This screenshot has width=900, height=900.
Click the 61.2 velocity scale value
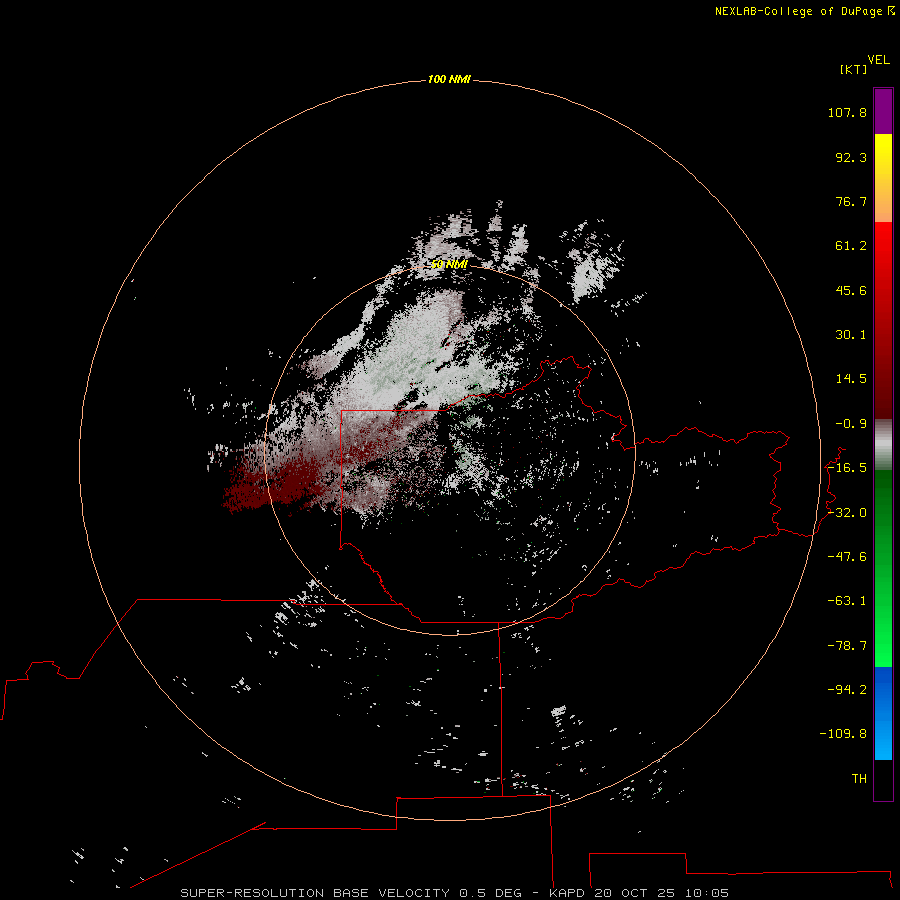pyautogui.click(x=851, y=246)
